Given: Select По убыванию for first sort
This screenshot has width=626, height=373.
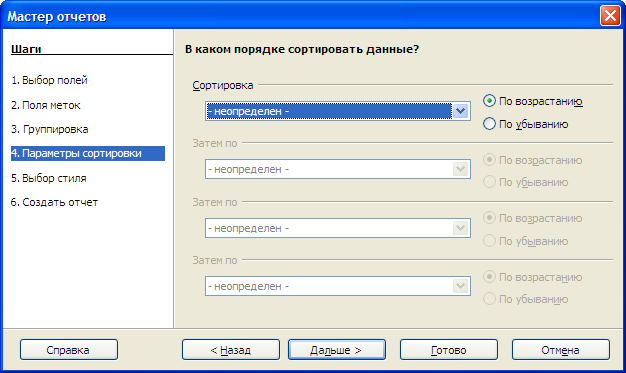Looking at the screenshot, I should pos(525,124).
